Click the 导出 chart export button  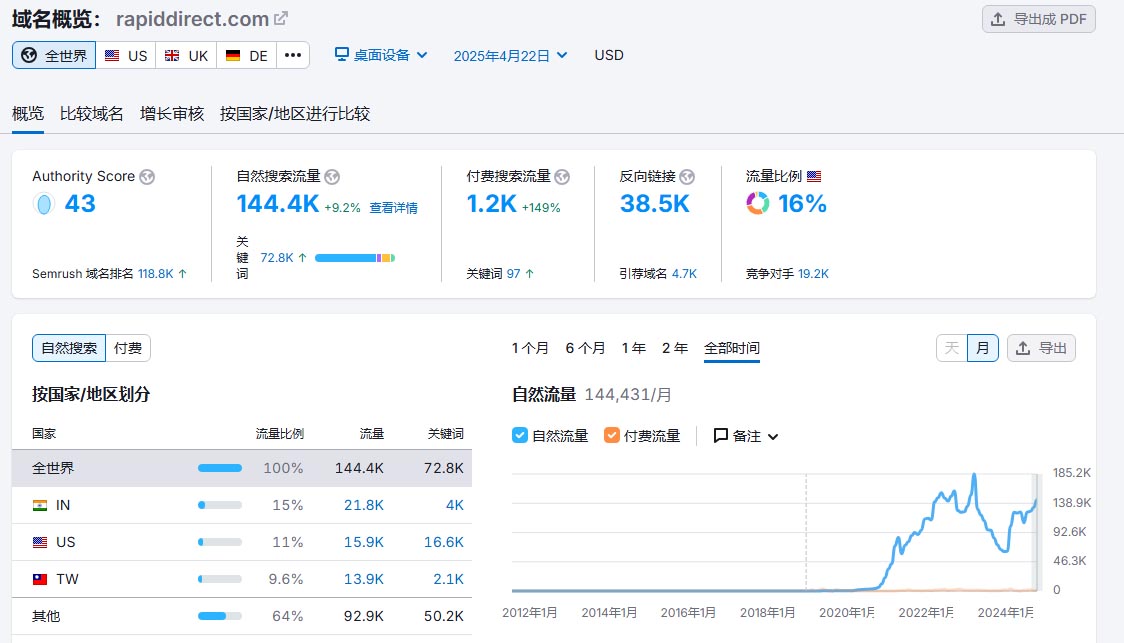point(1042,348)
